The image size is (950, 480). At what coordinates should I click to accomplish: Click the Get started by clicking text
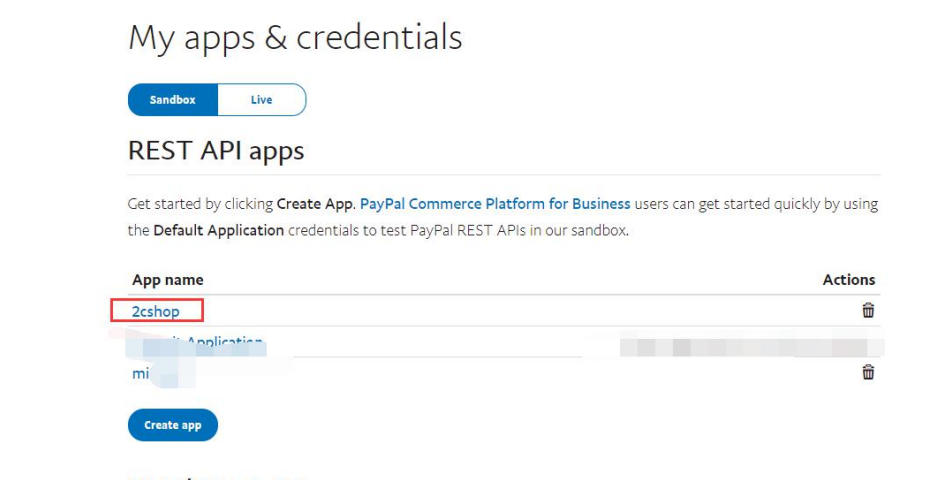tap(201, 204)
